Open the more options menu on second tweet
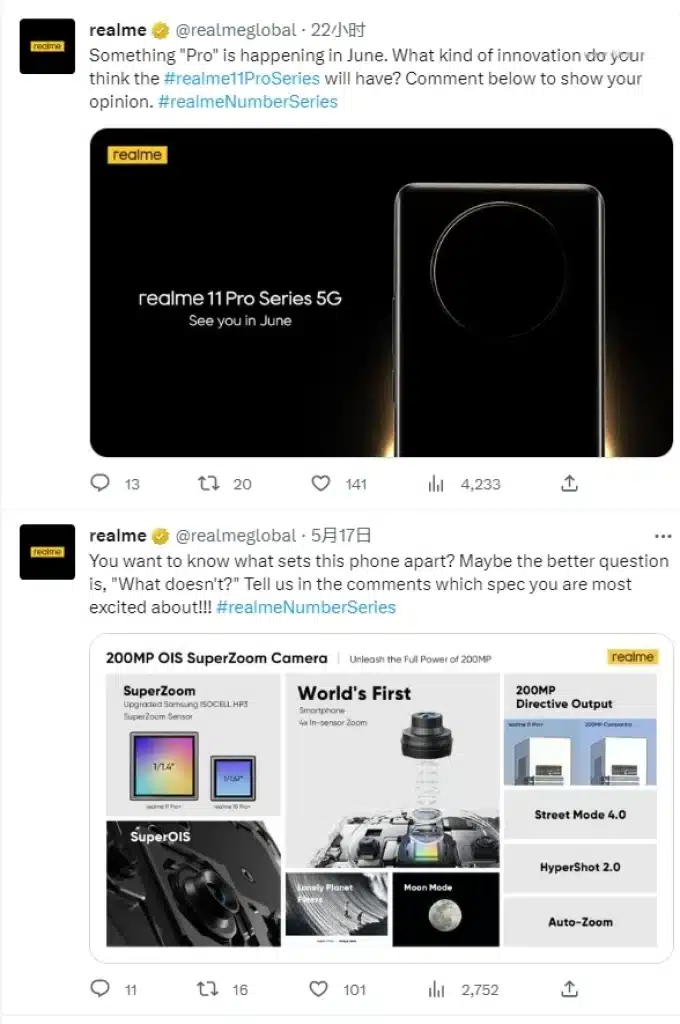Image resolution: width=680 pixels, height=1024 pixels. (662, 536)
